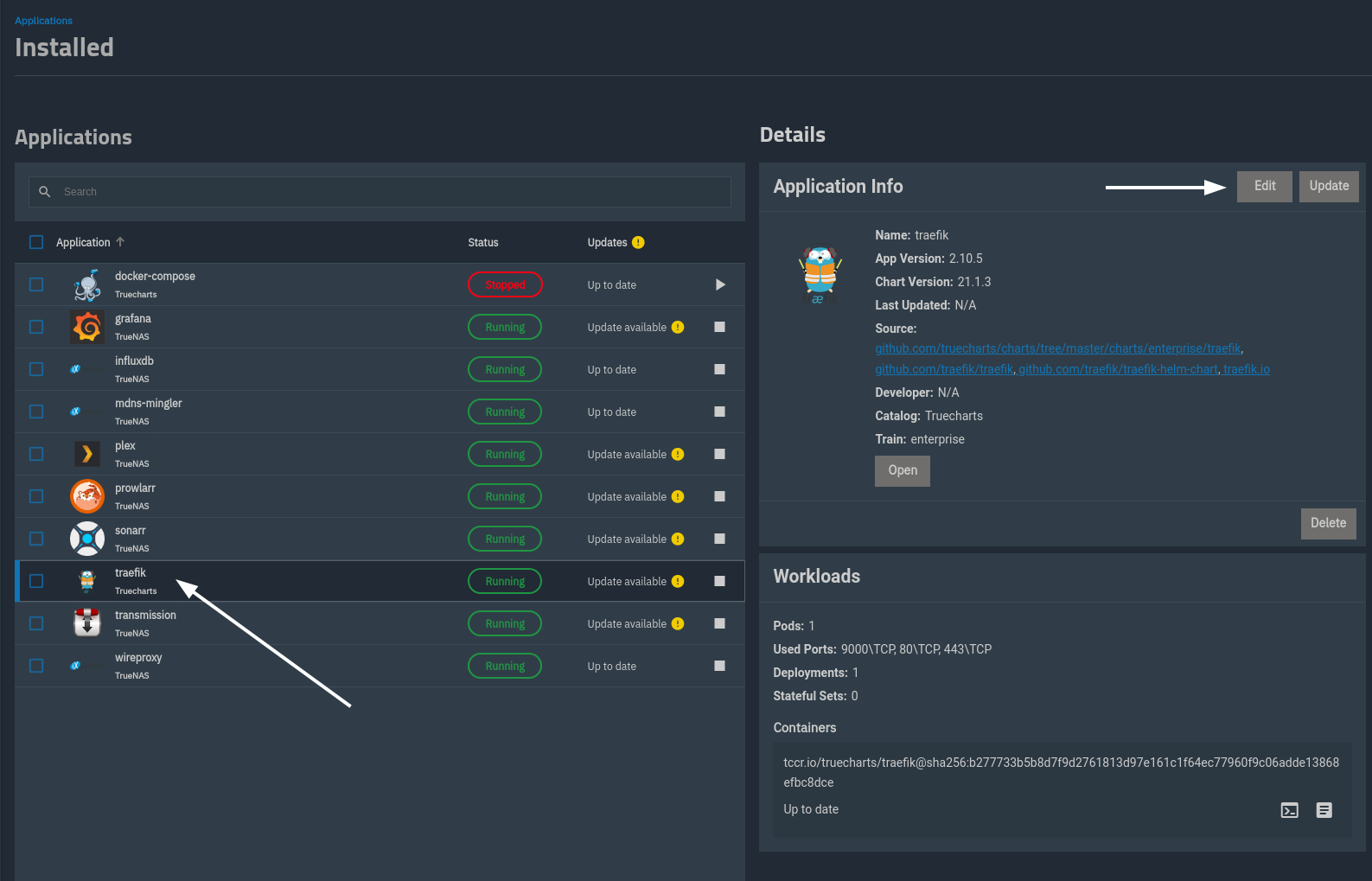
Task: Edit the traefik application
Action: [1264, 186]
